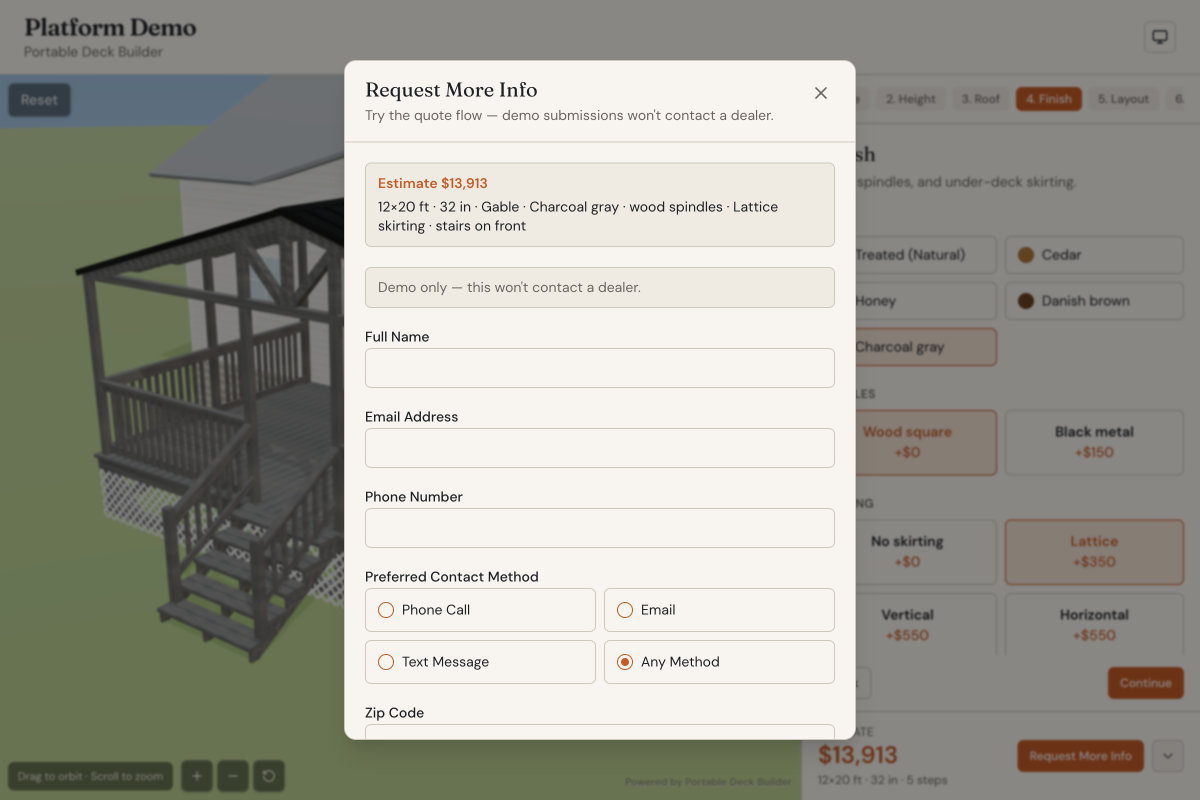
Task: Click the Estimate $13,913 text in dialog
Action: (x=433, y=183)
